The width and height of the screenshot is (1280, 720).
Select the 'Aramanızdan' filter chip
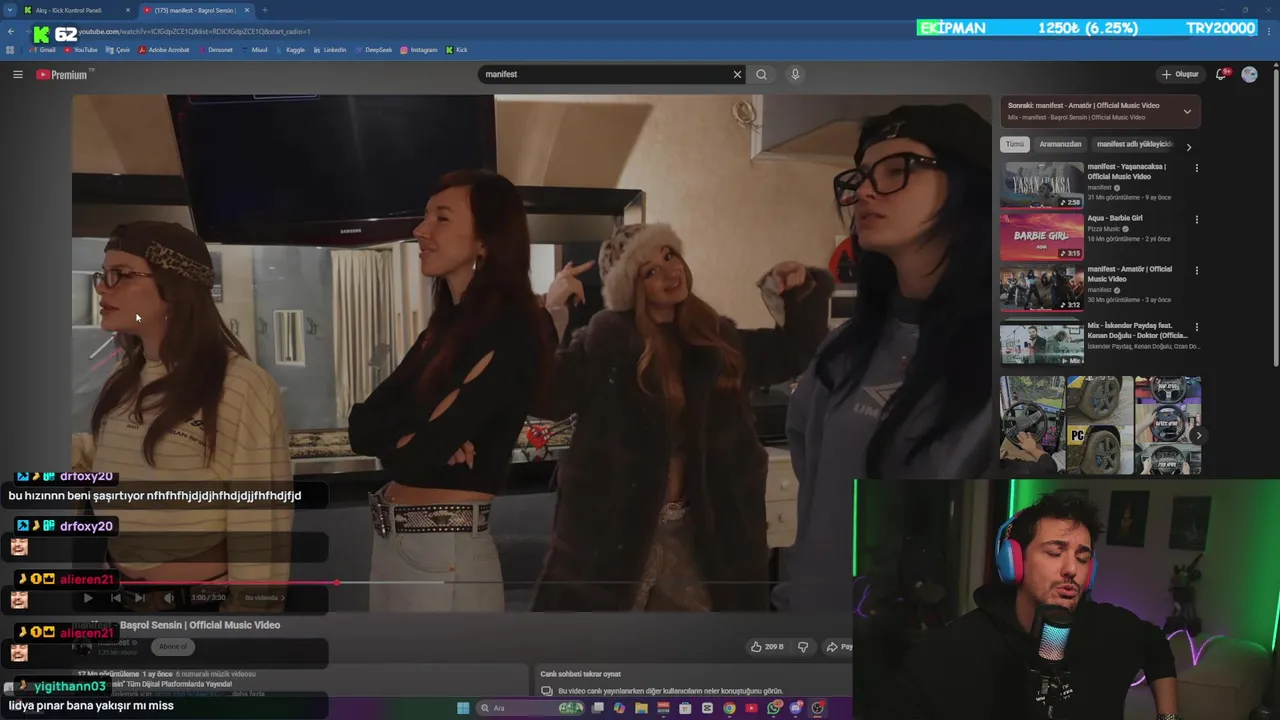1060,144
